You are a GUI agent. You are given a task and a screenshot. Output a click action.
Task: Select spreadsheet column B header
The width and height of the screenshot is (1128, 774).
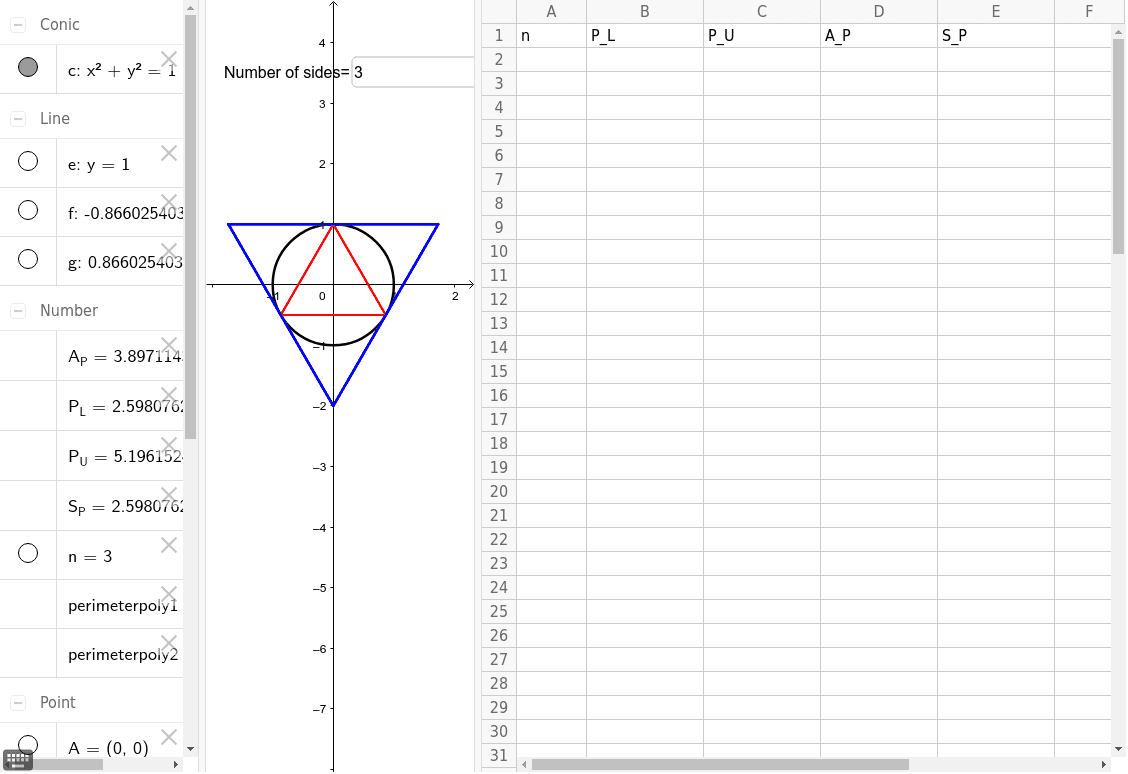pos(645,12)
